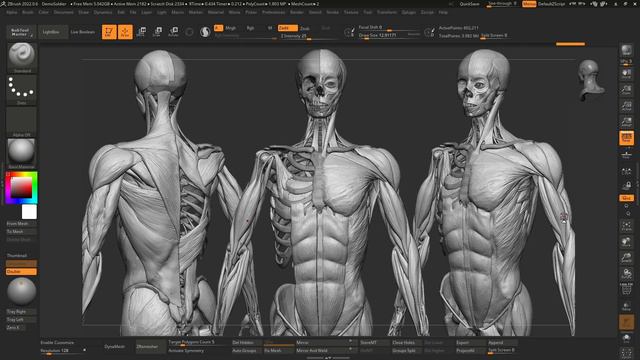Open the Dots stroke selector
Image resolution: width=640 pixels, height=360 pixels.
22,89
